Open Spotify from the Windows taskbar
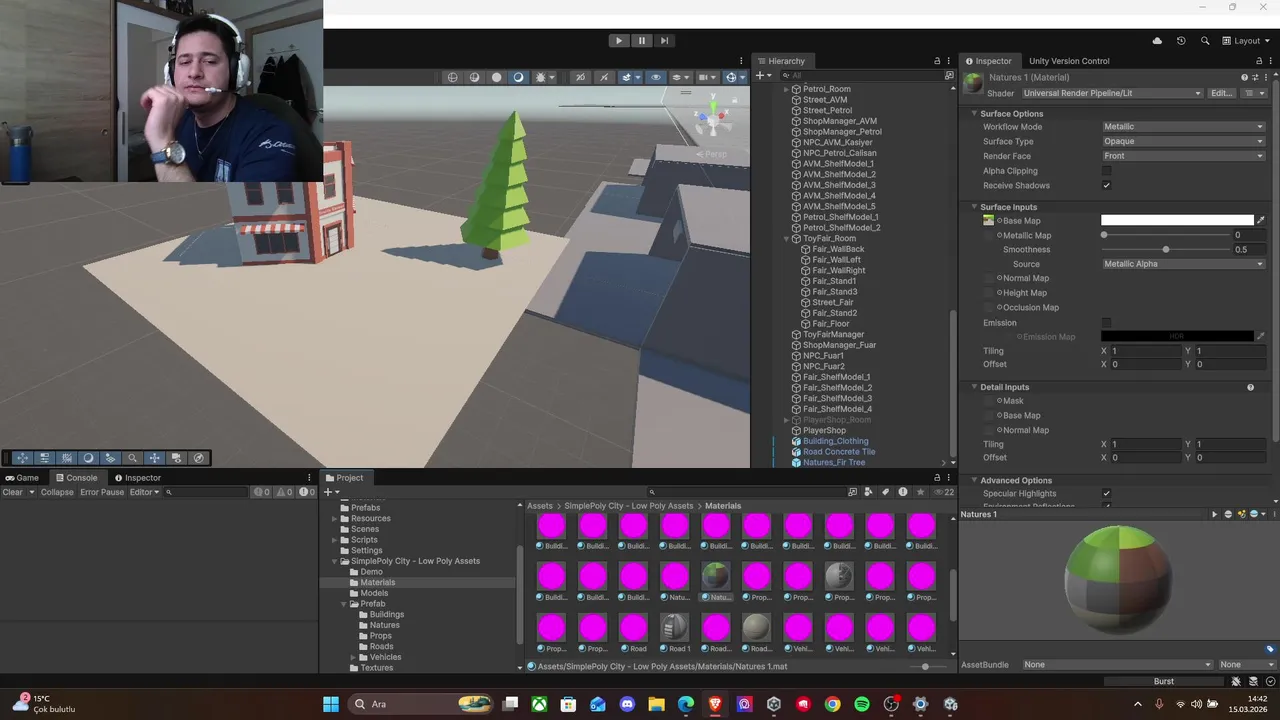This screenshot has width=1280, height=720. coord(862,704)
